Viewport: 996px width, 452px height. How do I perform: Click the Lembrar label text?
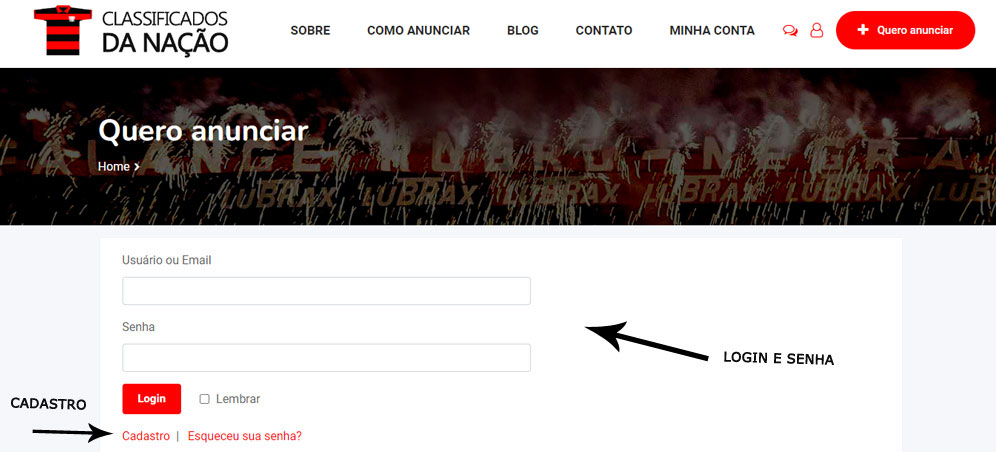pos(238,399)
